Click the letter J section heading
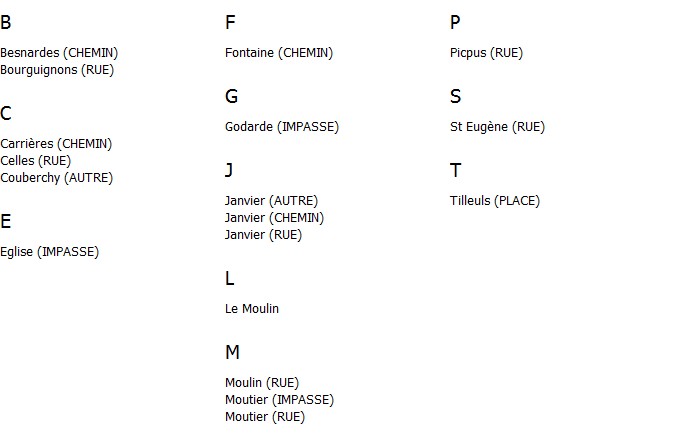 tap(229, 170)
